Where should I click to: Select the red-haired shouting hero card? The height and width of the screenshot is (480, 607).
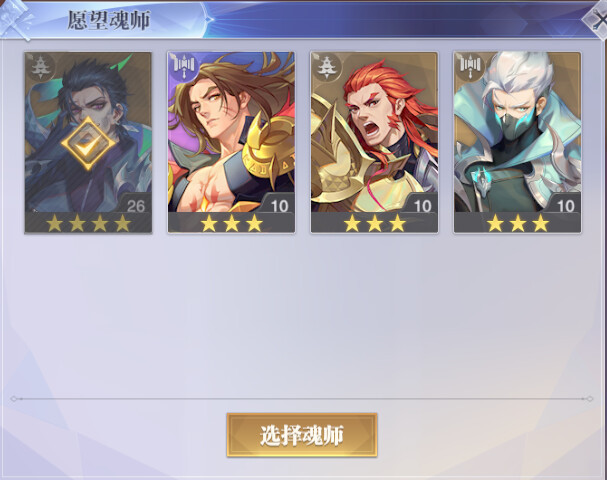(374, 142)
